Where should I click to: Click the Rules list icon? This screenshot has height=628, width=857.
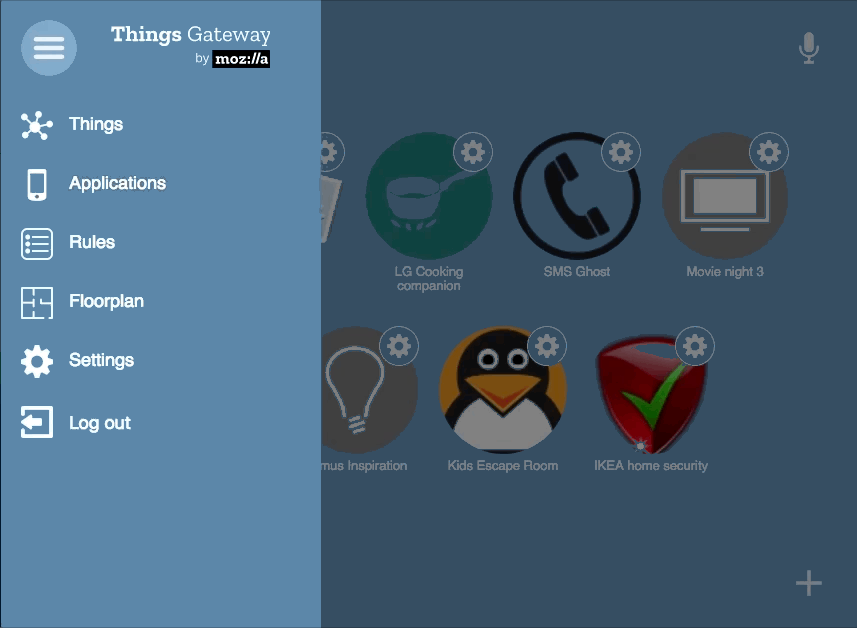click(36, 242)
